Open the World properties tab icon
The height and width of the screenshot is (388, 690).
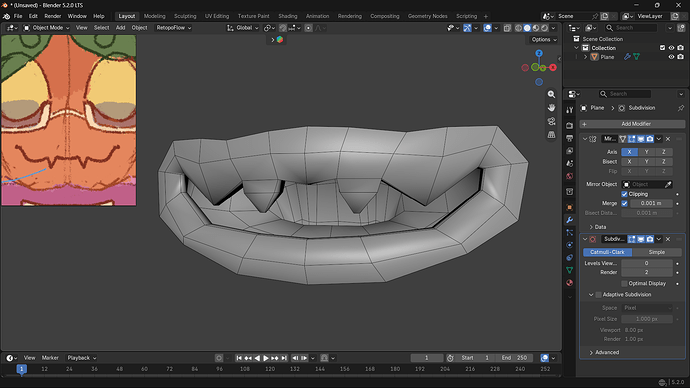click(x=569, y=176)
